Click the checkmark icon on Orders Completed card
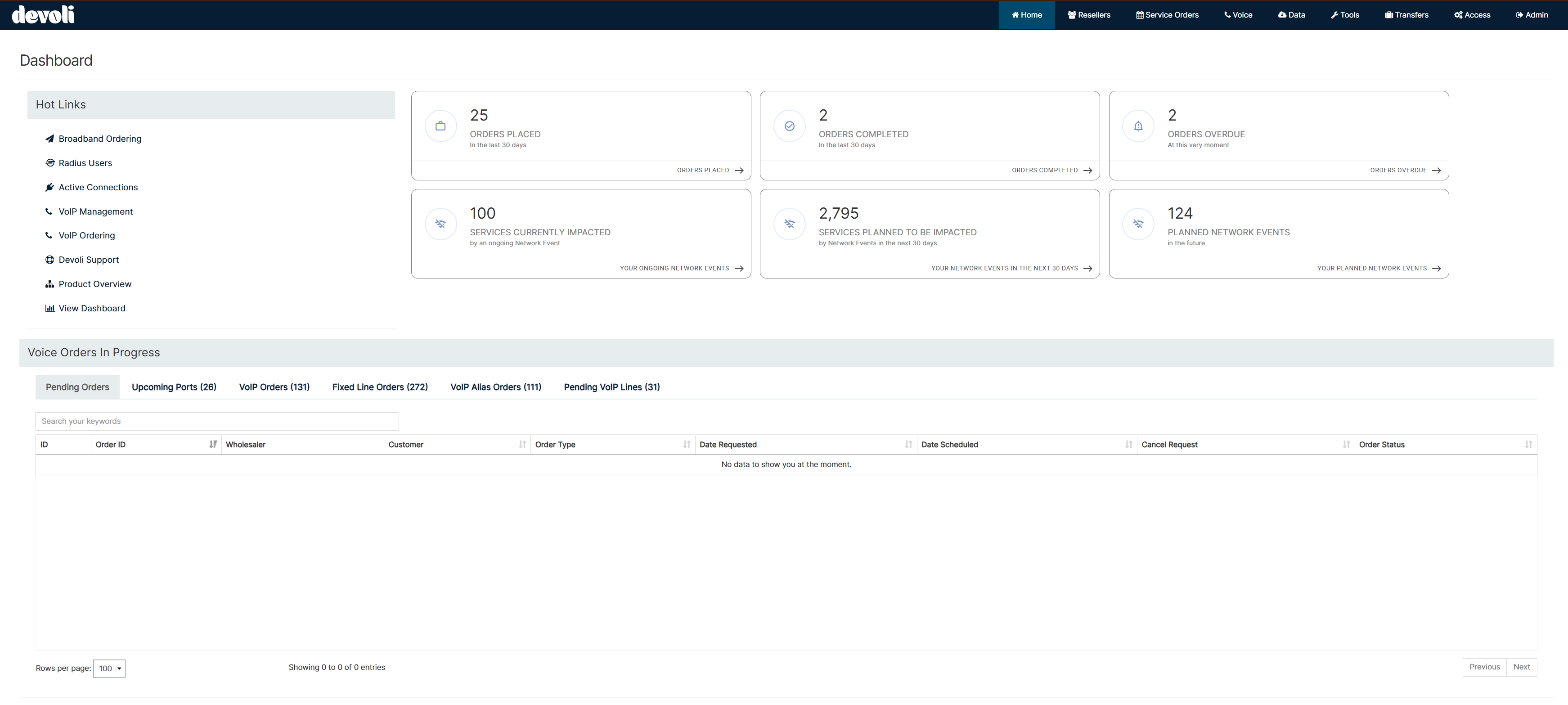This screenshot has height=705, width=1568. (x=789, y=126)
